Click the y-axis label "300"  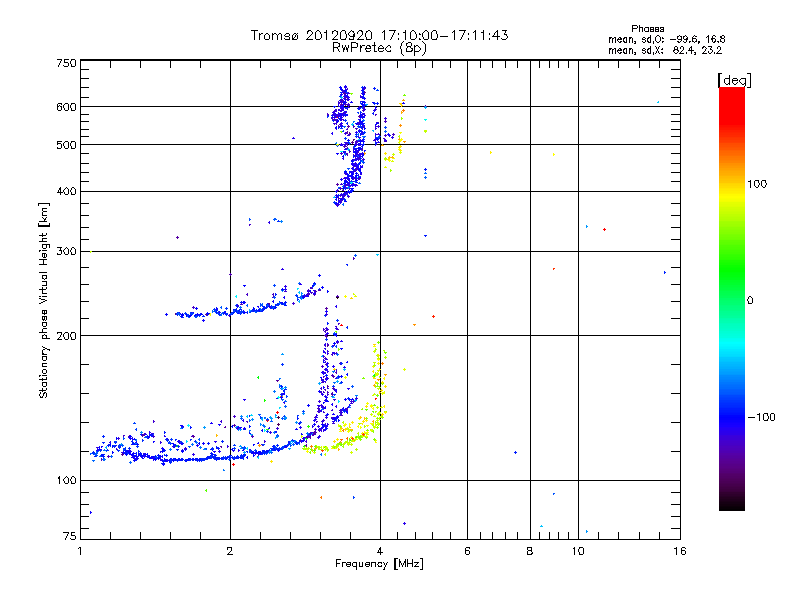coord(66,251)
